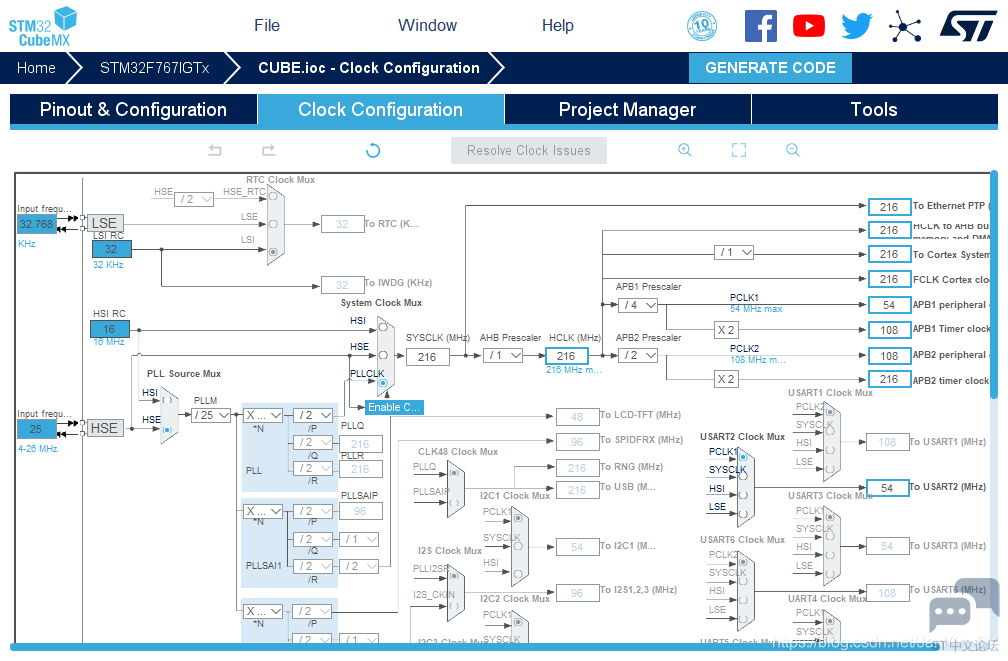This screenshot has width=1008, height=661.
Task: Open the File menu
Action: tap(267, 26)
